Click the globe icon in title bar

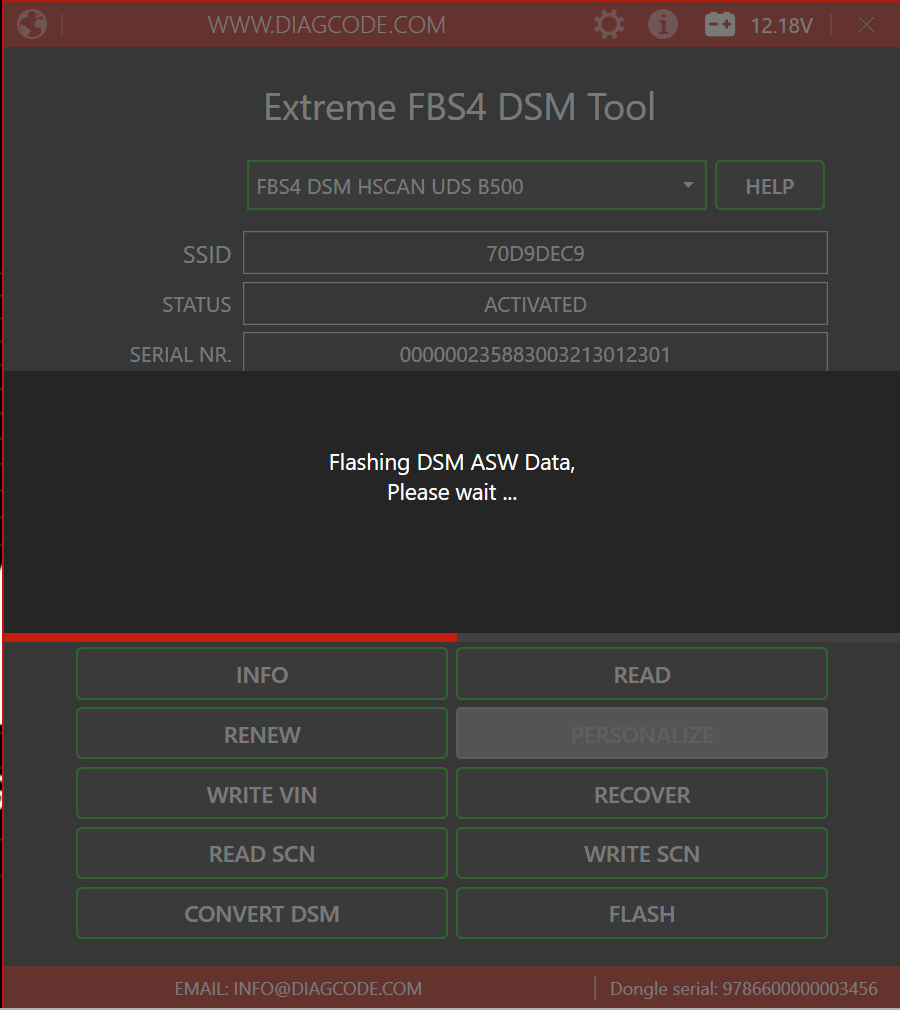[31, 24]
